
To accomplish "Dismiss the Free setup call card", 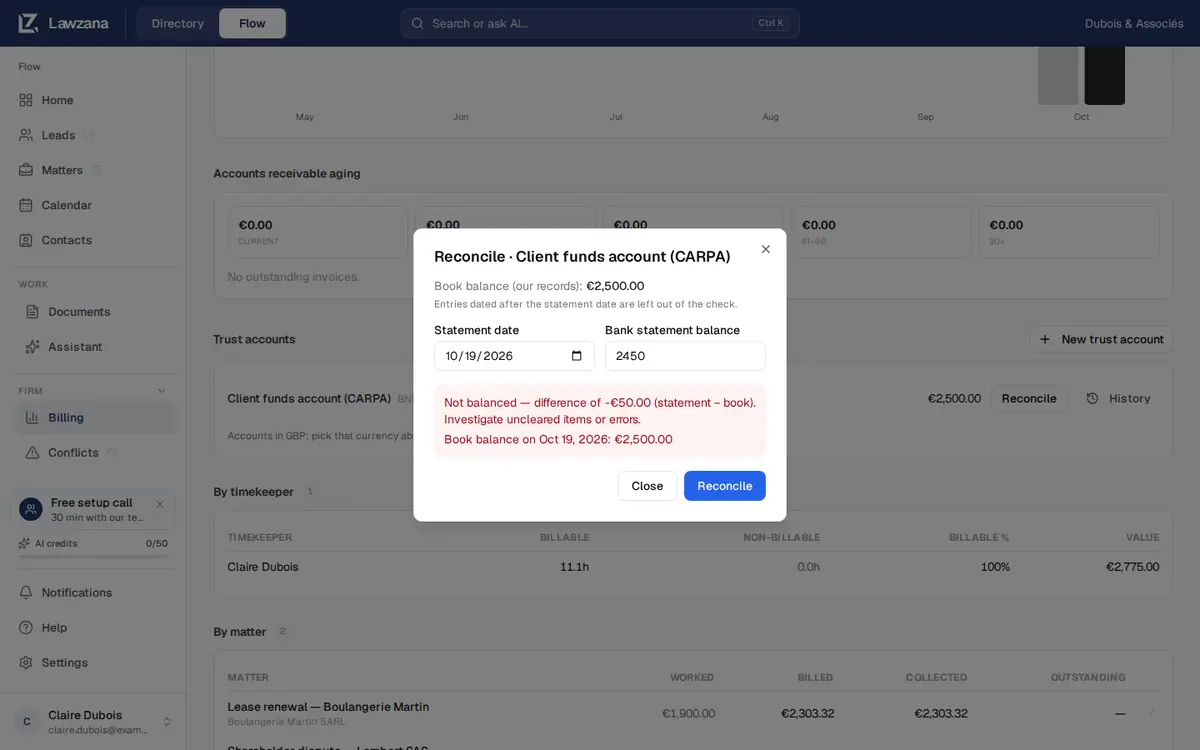I will [160, 504].
